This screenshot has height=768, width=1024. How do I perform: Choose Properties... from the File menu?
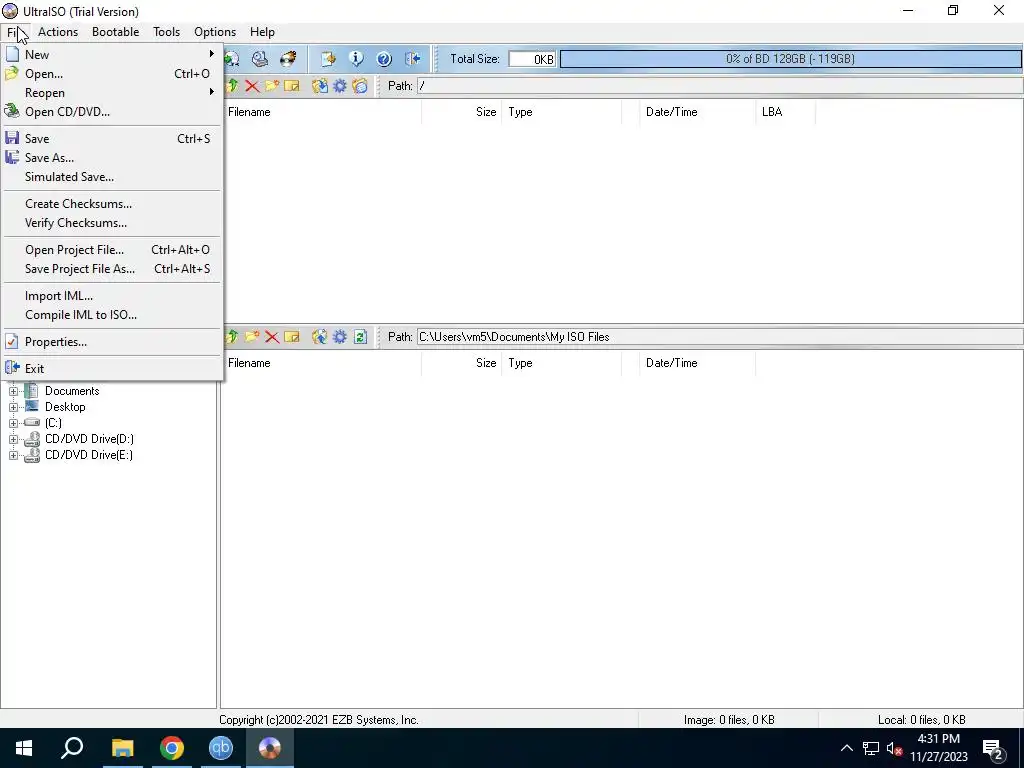click(x=112, y=342)
